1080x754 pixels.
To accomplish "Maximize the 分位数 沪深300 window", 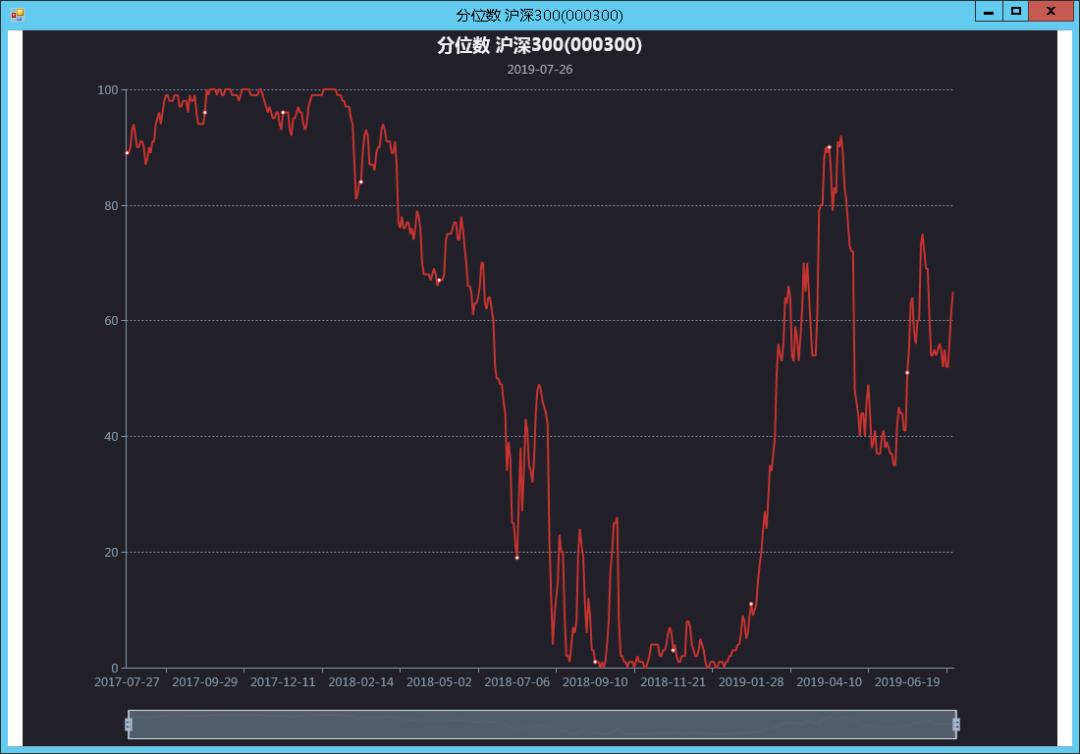I will [1015, 11].
